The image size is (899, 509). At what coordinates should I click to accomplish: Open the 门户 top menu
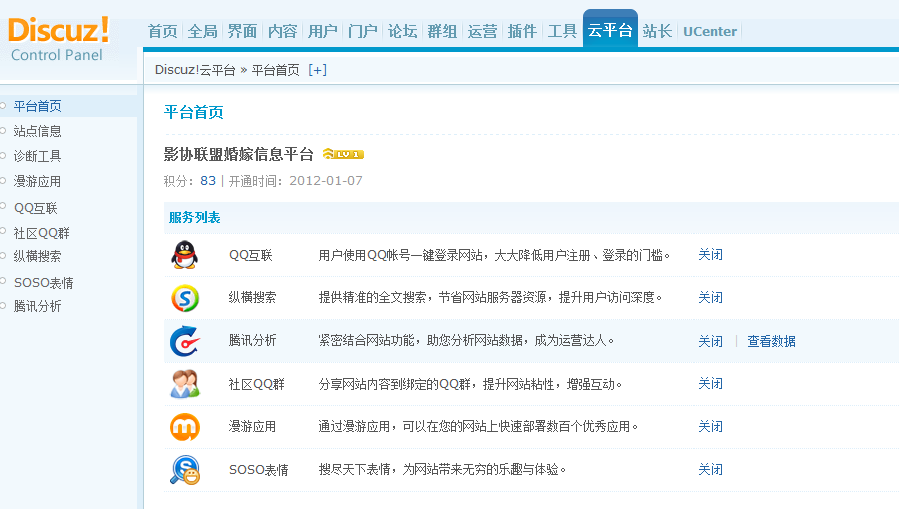(x=362, y=31)
